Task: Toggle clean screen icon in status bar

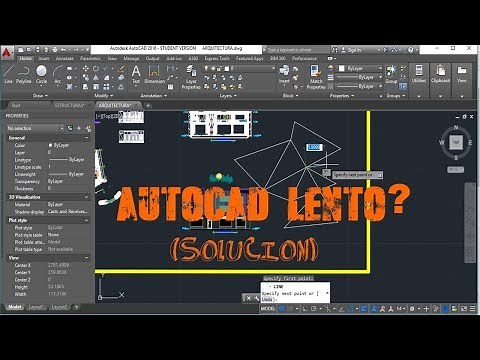Action: (464, 309)
